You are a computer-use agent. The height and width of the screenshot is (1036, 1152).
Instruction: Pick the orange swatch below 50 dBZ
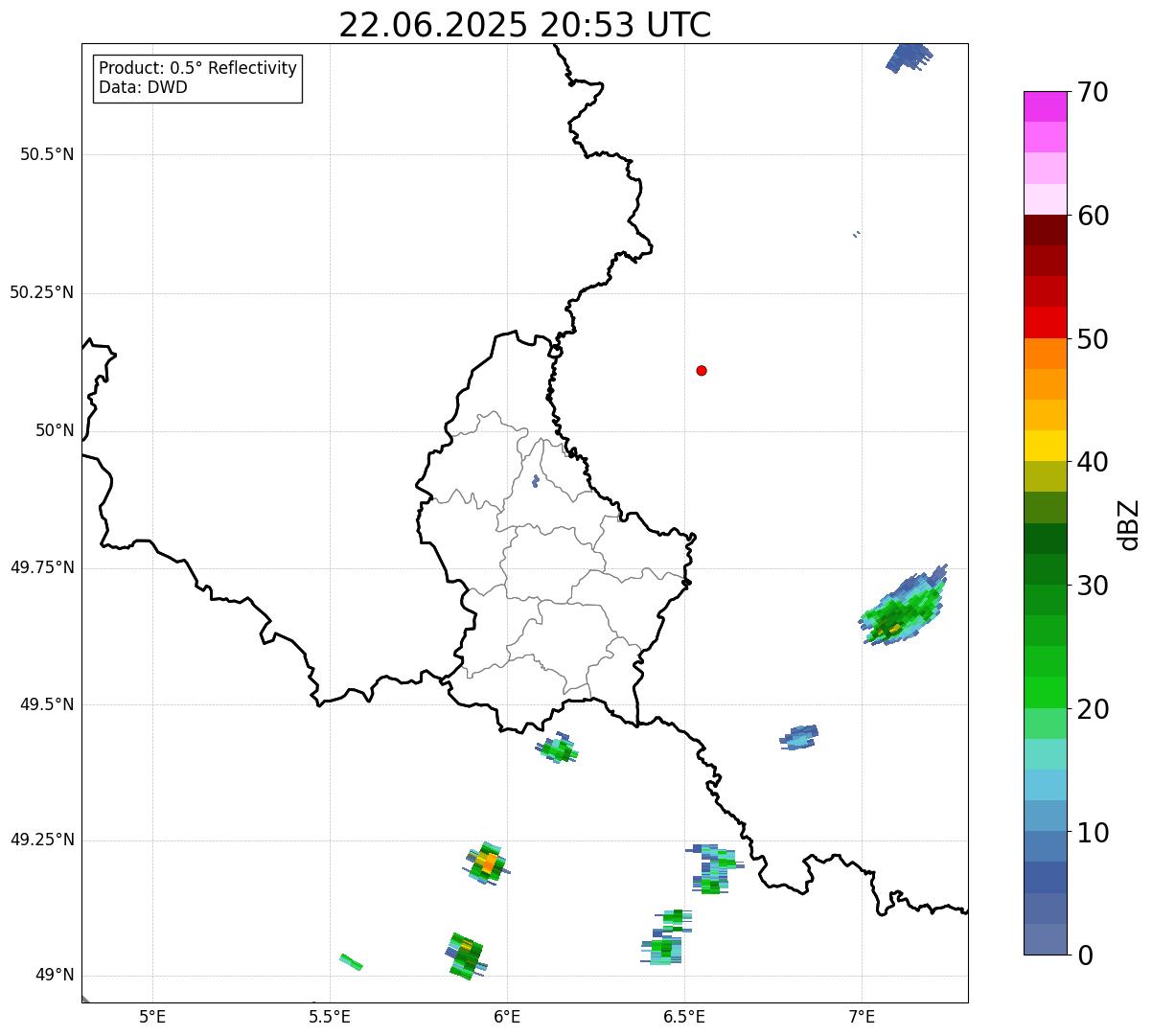(x=1045, y=354)
